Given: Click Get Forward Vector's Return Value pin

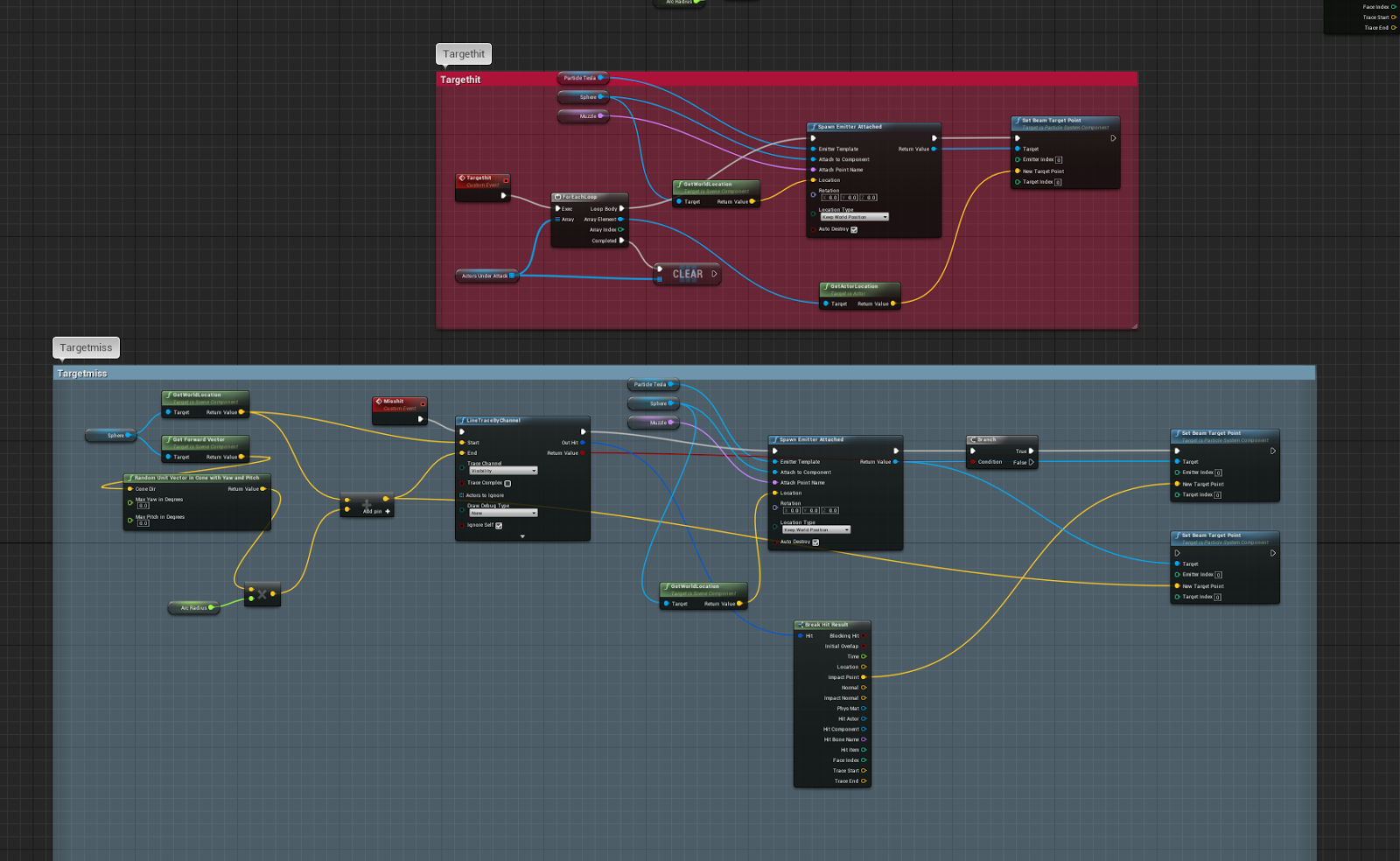Looking at the screenshot, I should point(241,457).
